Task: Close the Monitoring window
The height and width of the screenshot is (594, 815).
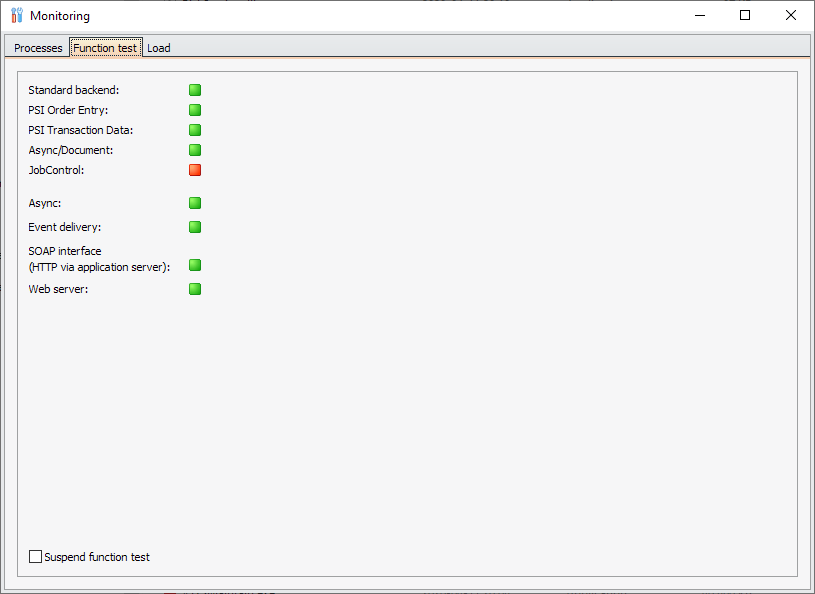Action: coord(791,15)
